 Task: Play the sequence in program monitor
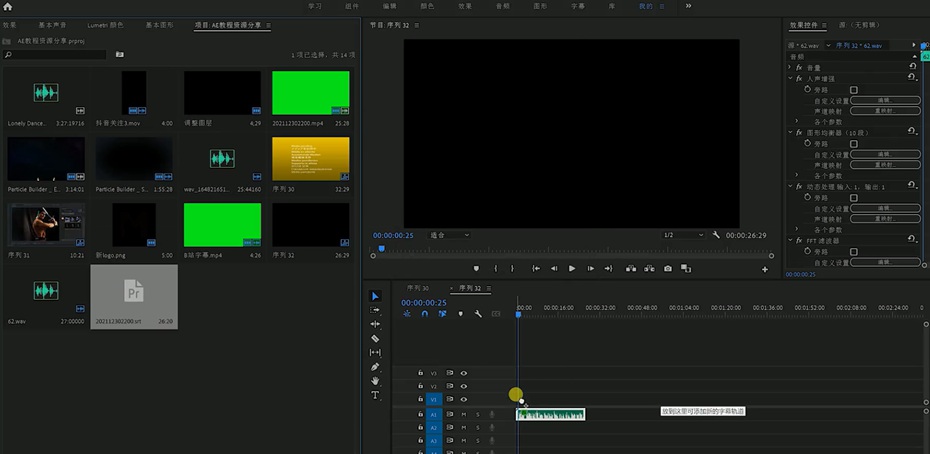[572, 268]
